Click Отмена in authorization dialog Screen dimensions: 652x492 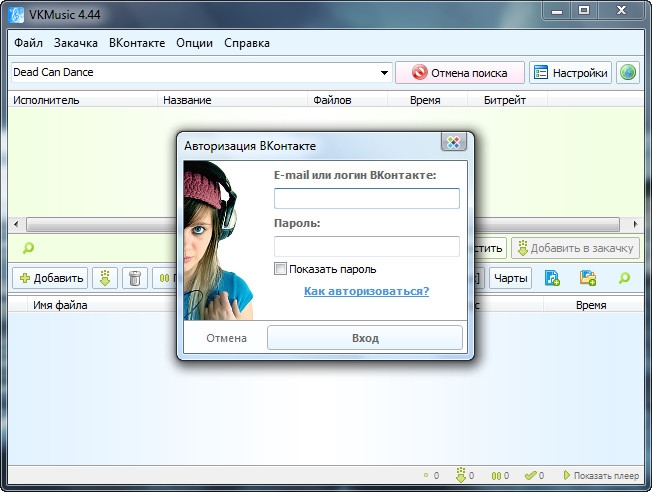coord(226,338)
